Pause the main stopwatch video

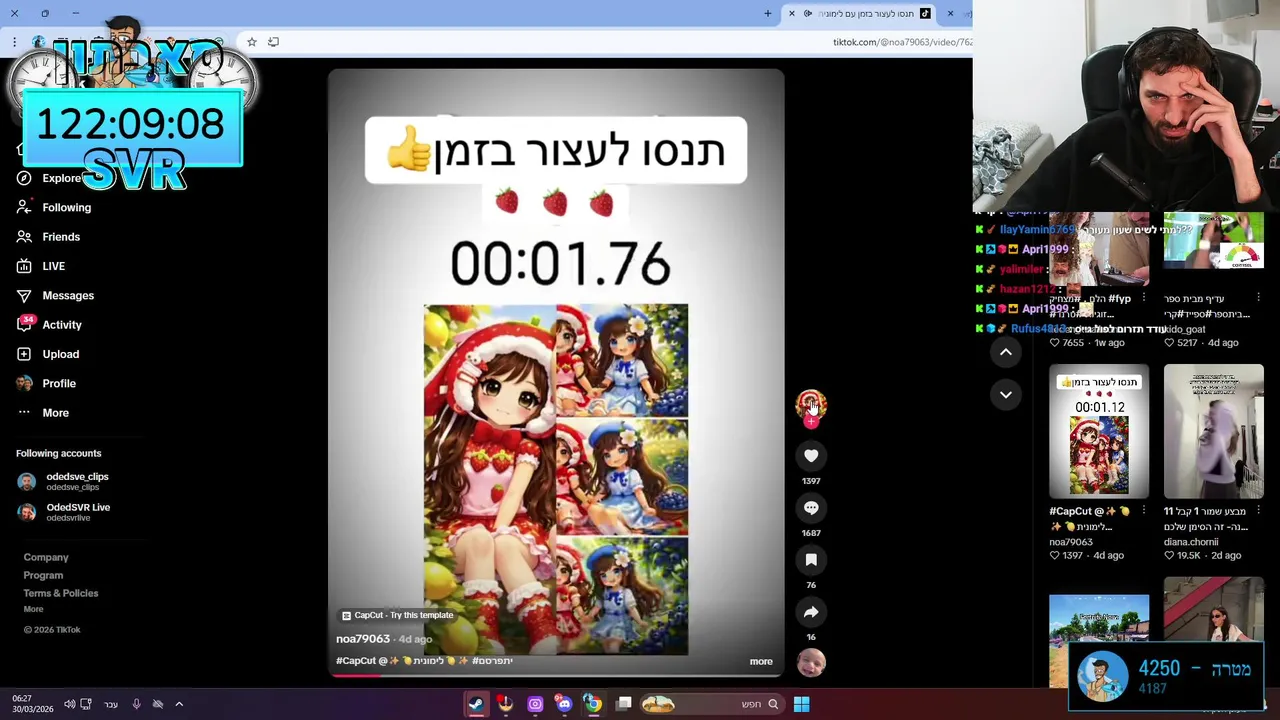[556, 372]
